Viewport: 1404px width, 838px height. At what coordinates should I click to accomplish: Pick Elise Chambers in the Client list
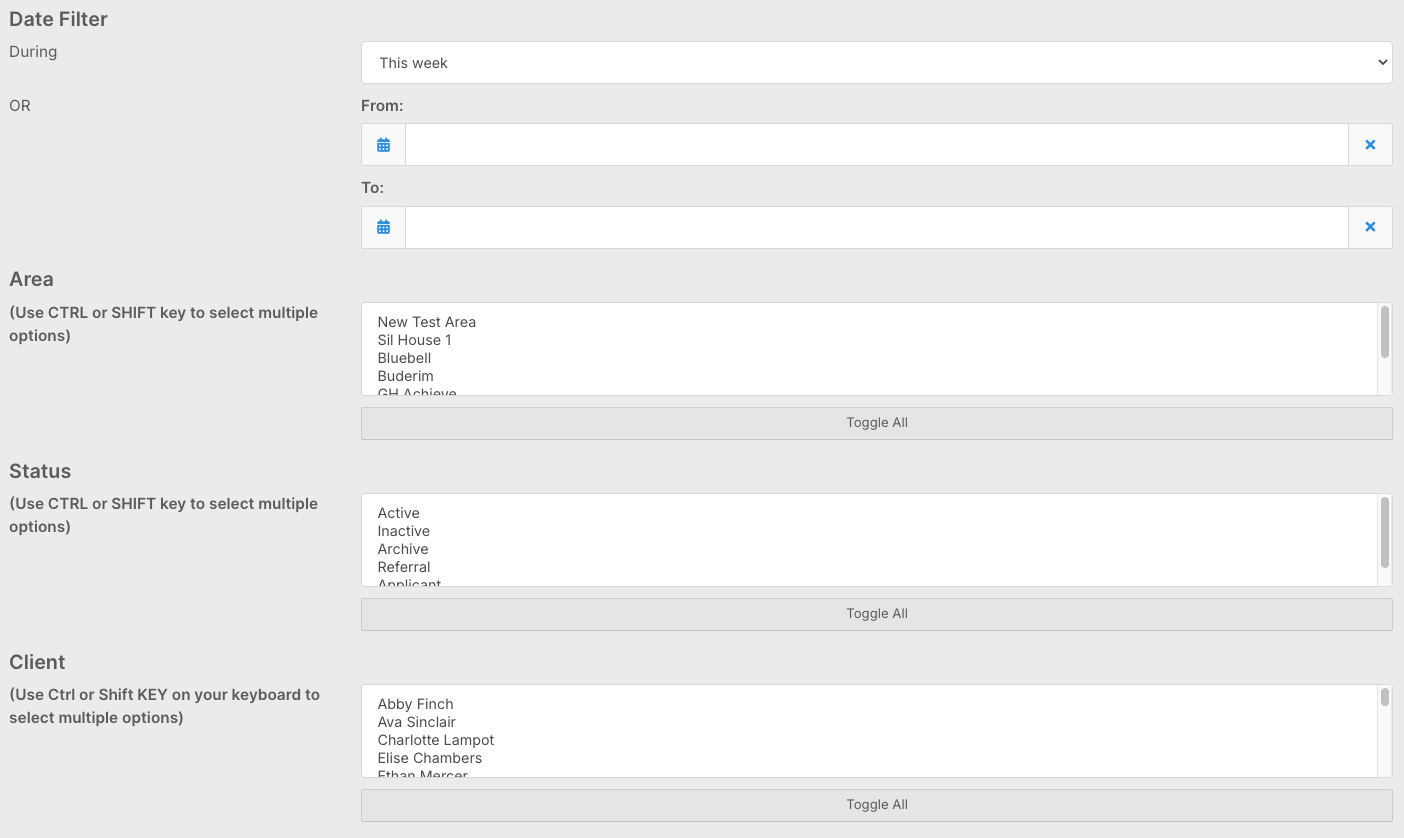pos(869,758)
